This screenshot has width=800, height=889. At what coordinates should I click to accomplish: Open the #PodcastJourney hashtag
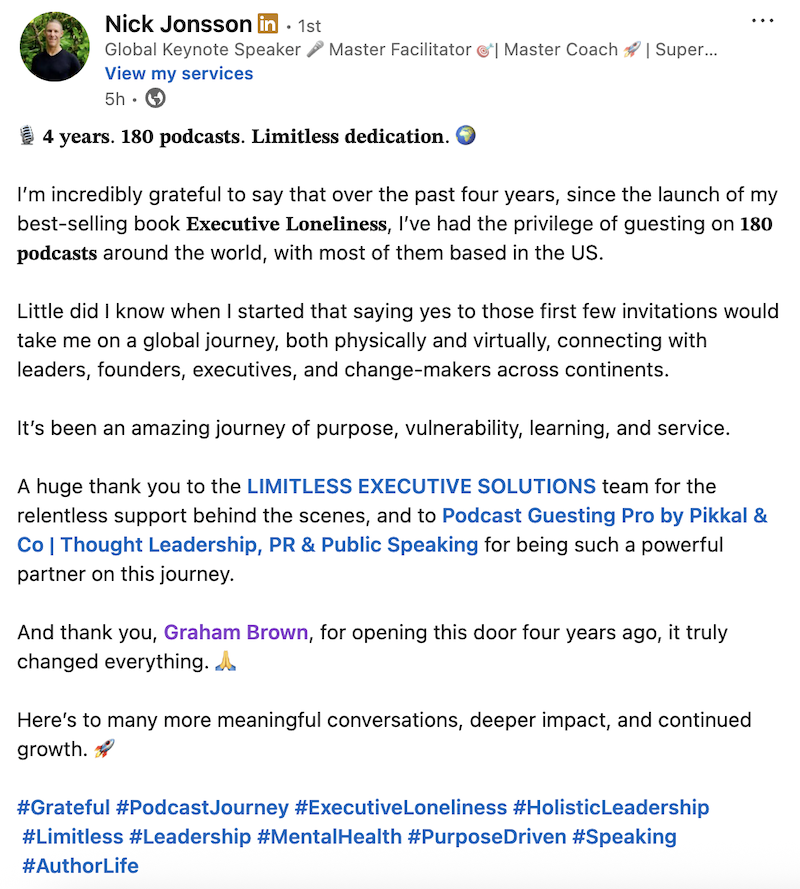tap(202, 808)
